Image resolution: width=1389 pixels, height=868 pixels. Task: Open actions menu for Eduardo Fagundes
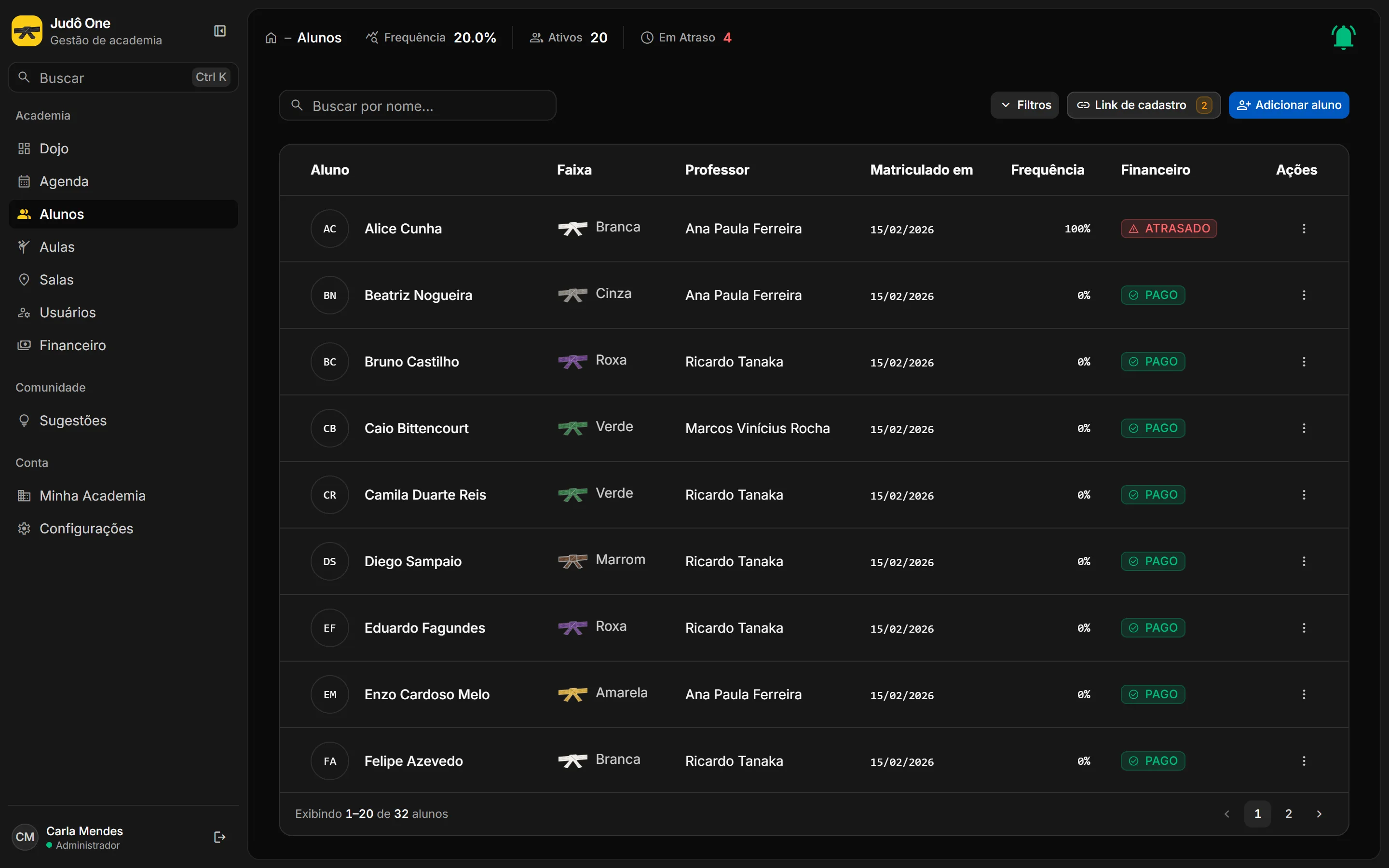click(1304, 628)
